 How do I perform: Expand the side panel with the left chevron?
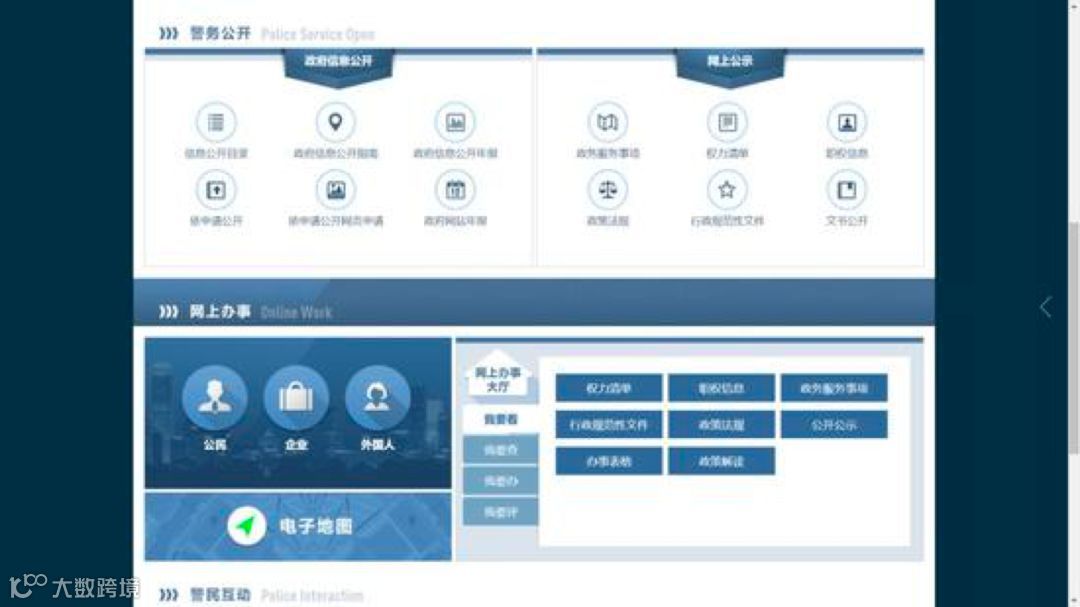1046,307
